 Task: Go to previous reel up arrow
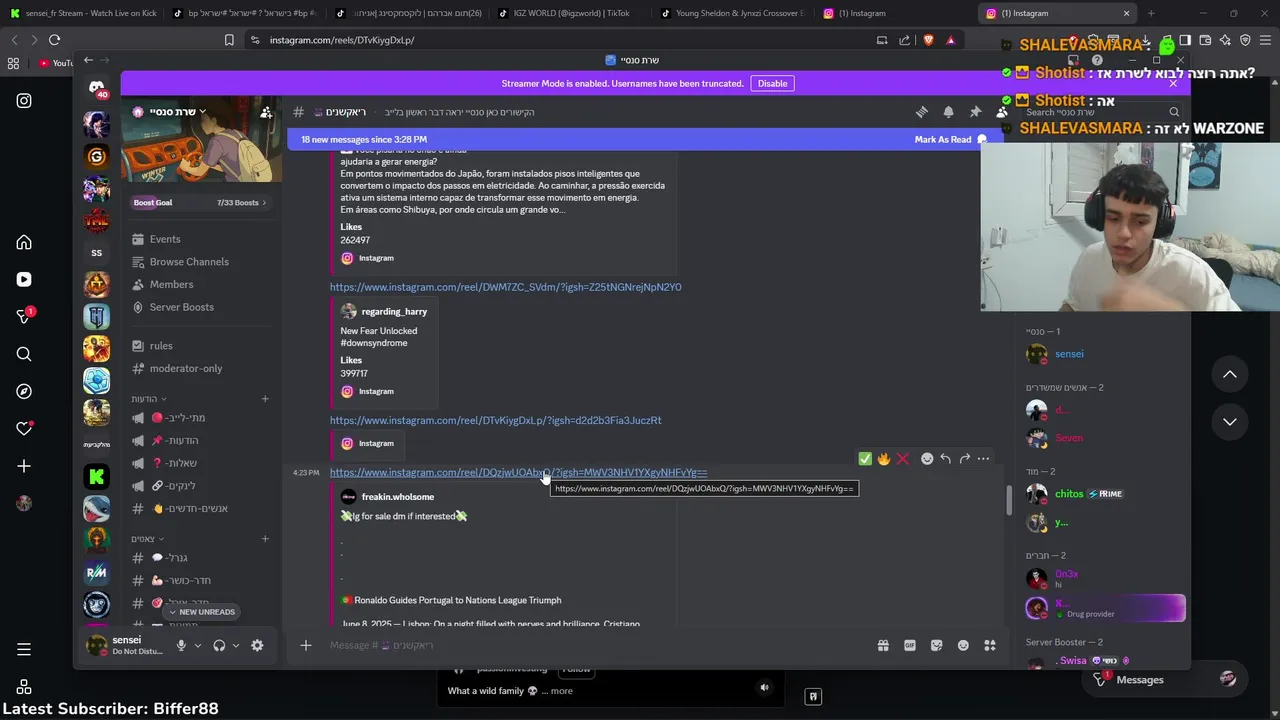coord(1230,375)
